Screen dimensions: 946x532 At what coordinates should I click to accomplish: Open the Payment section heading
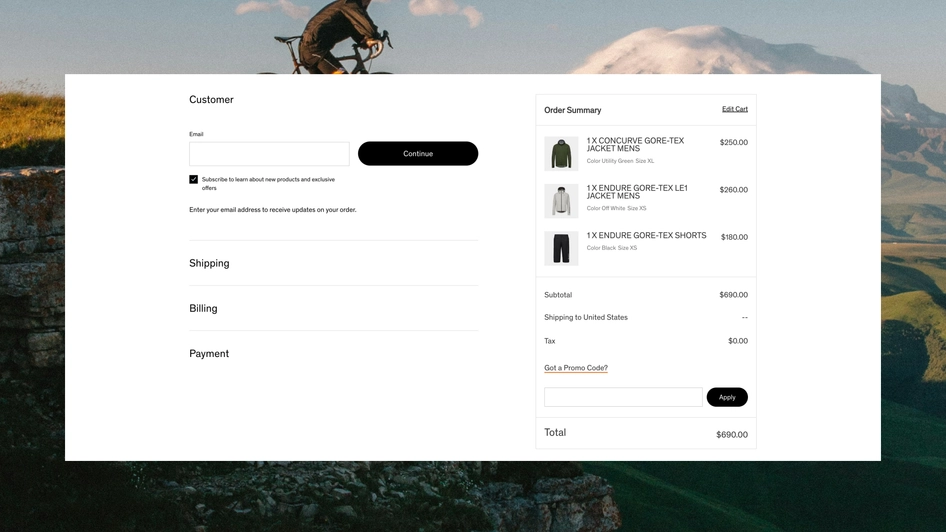(209, 353)
